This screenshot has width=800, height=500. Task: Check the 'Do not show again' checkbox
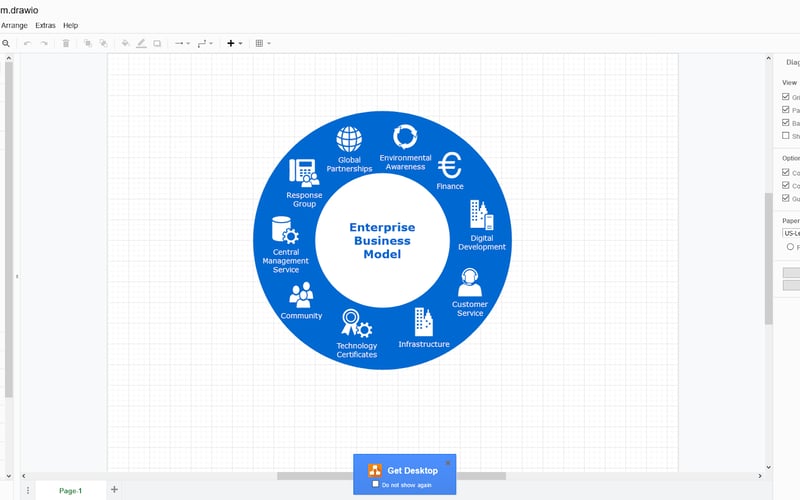pyautogui.click(x=376, y=484)
